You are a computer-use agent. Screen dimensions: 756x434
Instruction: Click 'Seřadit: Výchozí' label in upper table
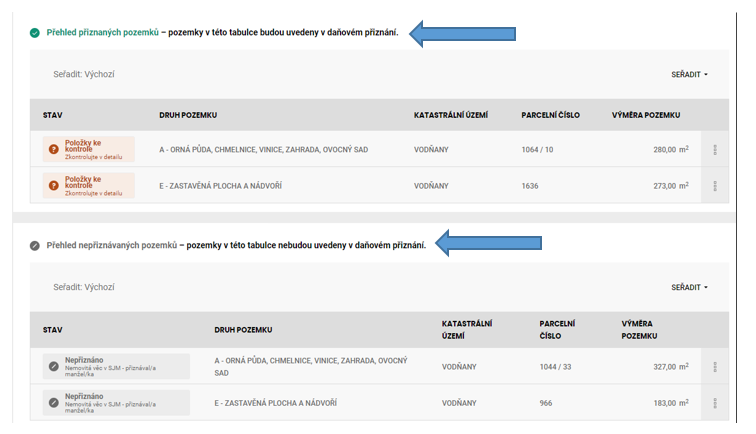[84, 75]
